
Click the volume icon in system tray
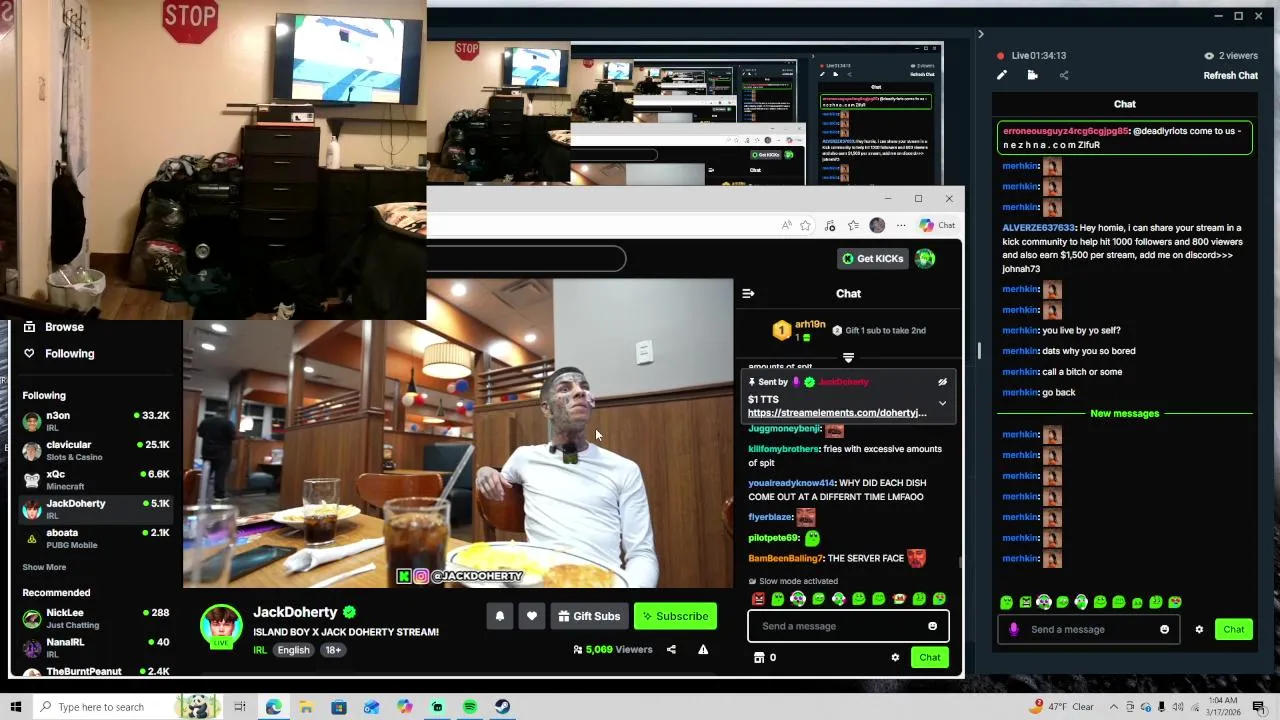(1178, 707)
